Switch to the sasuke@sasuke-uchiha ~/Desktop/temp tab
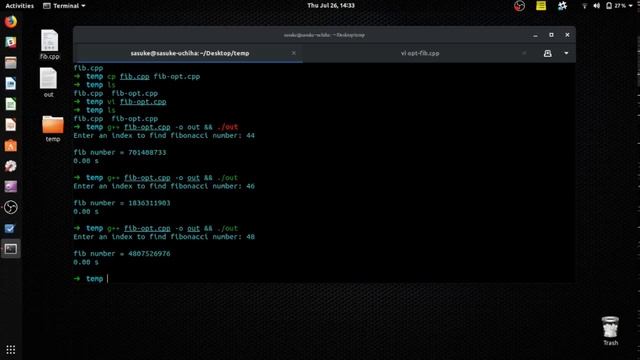The image size is (640, 360). (x=190, y=53)
